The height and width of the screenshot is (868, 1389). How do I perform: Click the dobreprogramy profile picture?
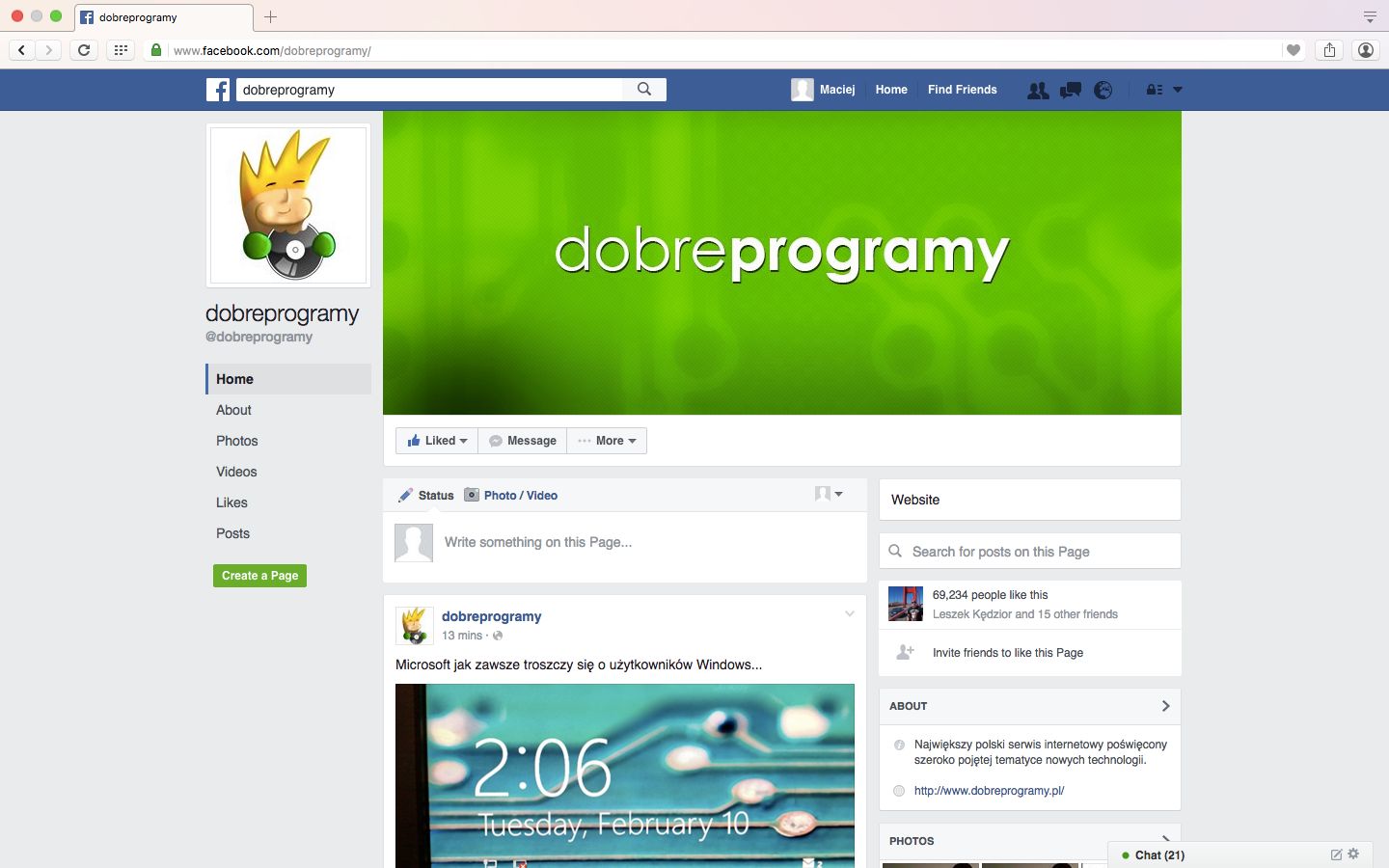tap(288, 204)
